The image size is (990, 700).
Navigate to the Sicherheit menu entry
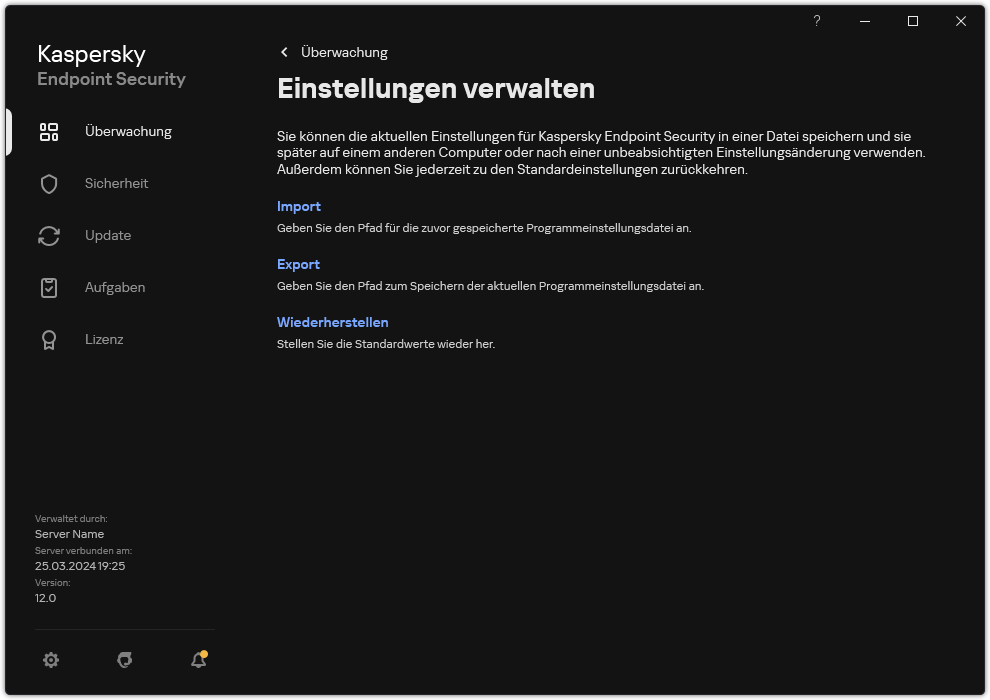tap(117, 183)
